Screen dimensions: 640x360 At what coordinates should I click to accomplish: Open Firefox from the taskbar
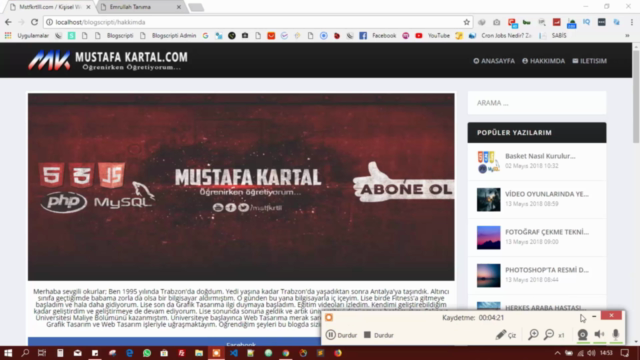[x=338, y=353]
